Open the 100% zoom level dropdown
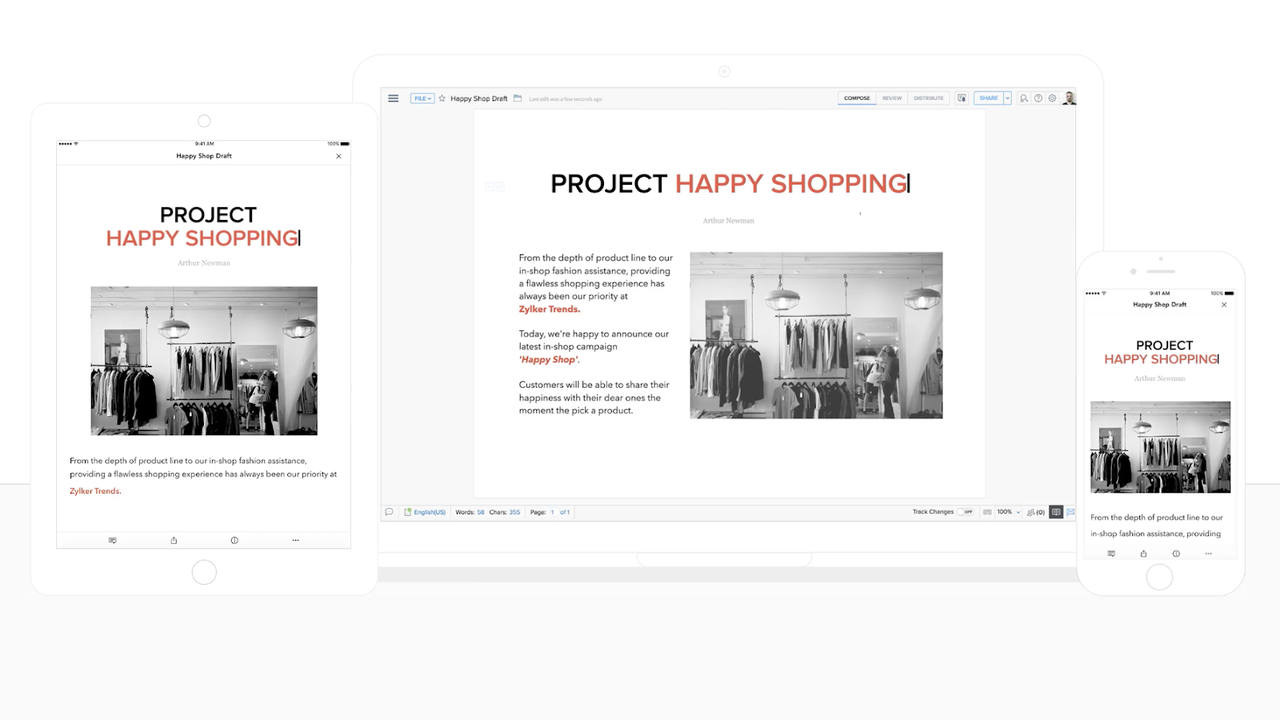The image size is (1280, 720). pos(1007,512)
